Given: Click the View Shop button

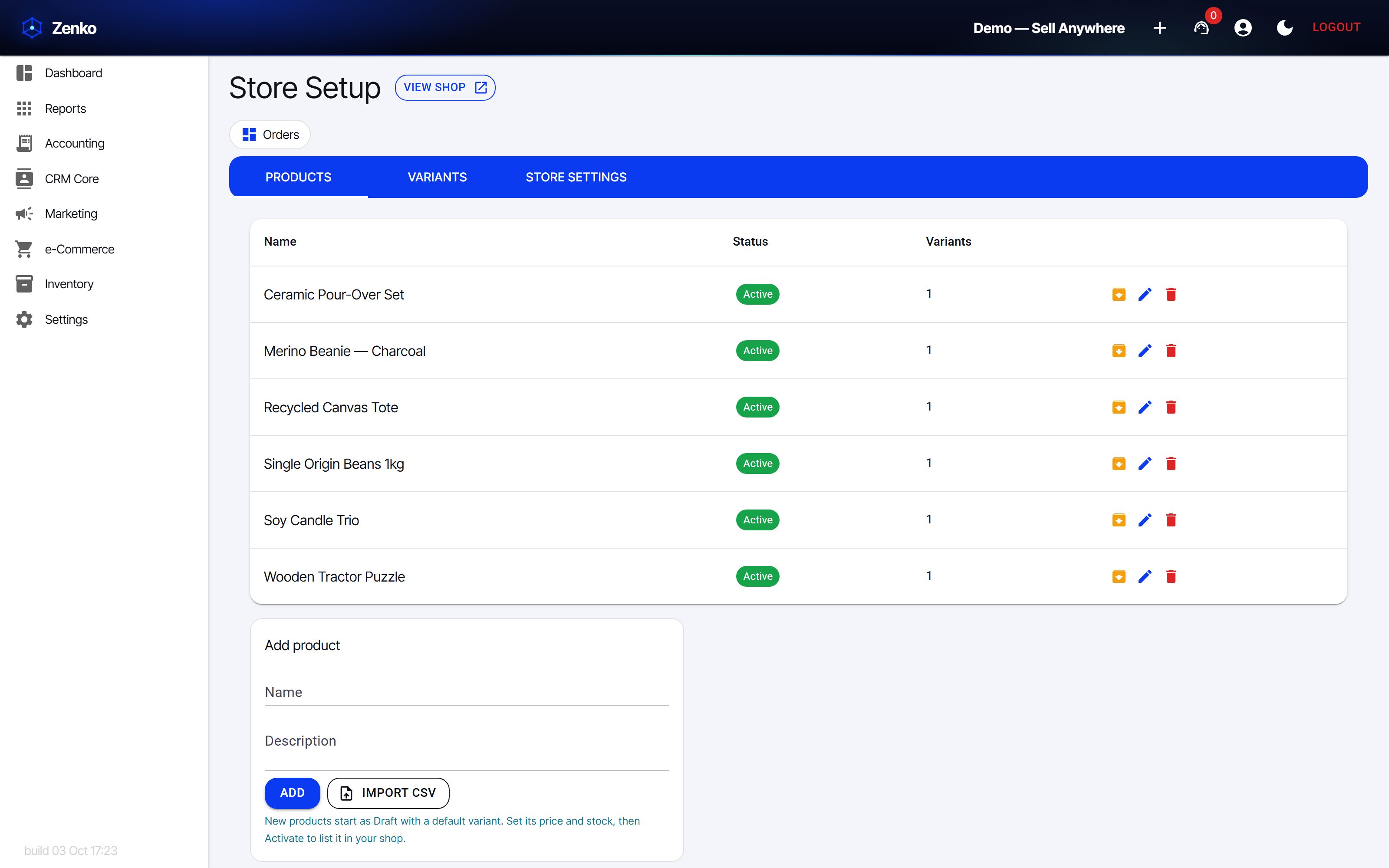Looking at the screenshot, I should [445, 87].
